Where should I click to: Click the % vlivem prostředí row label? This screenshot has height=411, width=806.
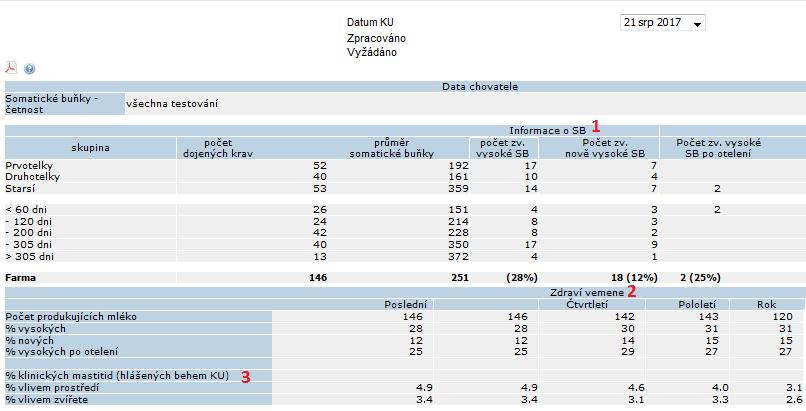[52, 388]
